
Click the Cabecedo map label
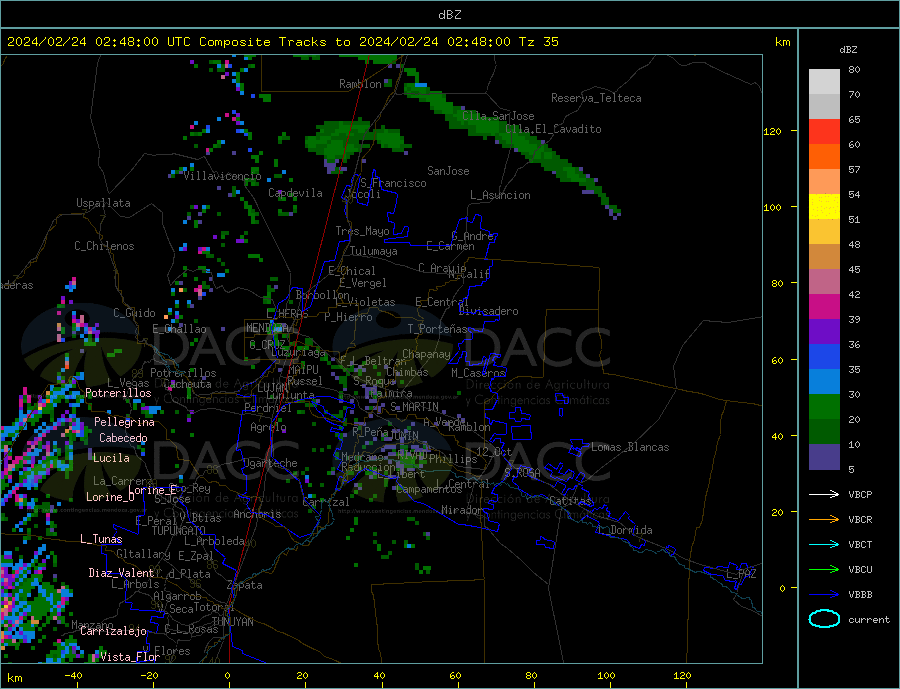(x=123, y=438)
